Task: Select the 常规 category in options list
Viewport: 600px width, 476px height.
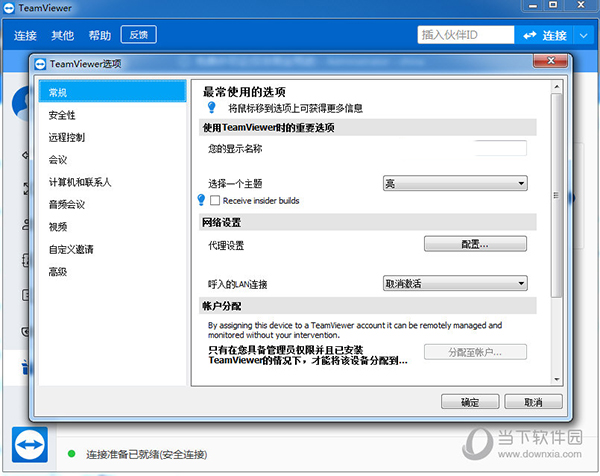Action: pos(112,92)
